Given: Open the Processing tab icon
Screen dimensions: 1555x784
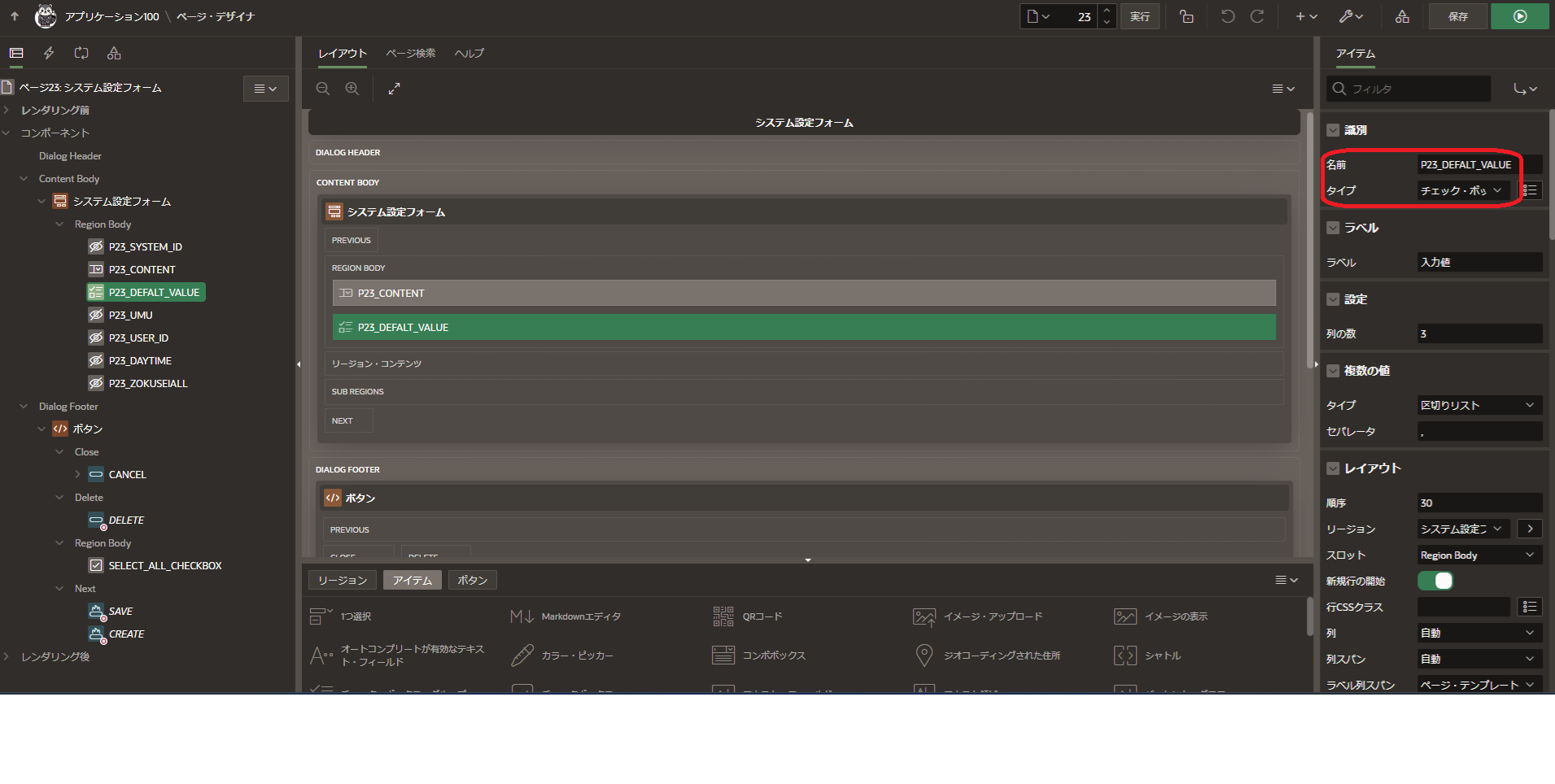Looking at the screenshot, I should click(81, 53).
